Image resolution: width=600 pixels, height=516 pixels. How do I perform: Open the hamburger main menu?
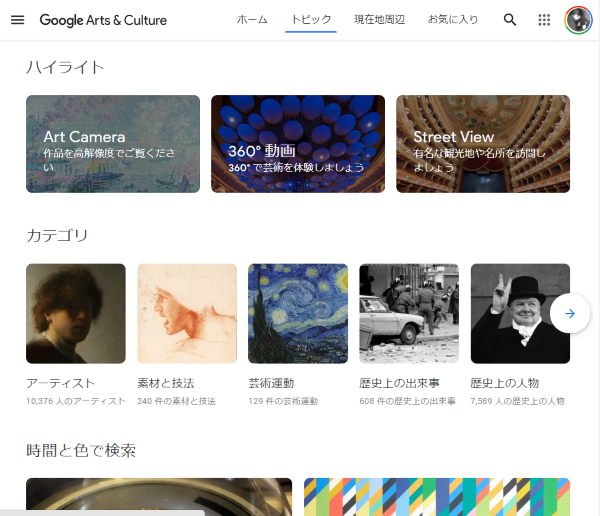17,20
